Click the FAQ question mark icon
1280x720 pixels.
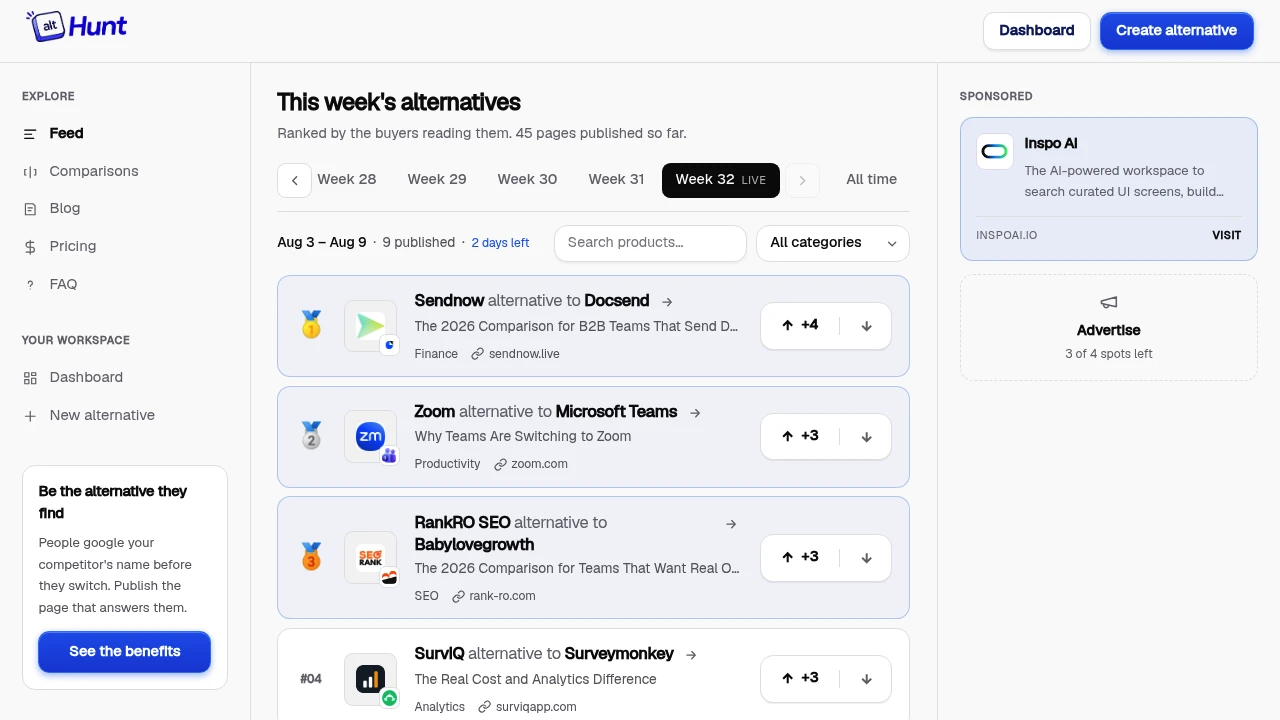(30, 285)
